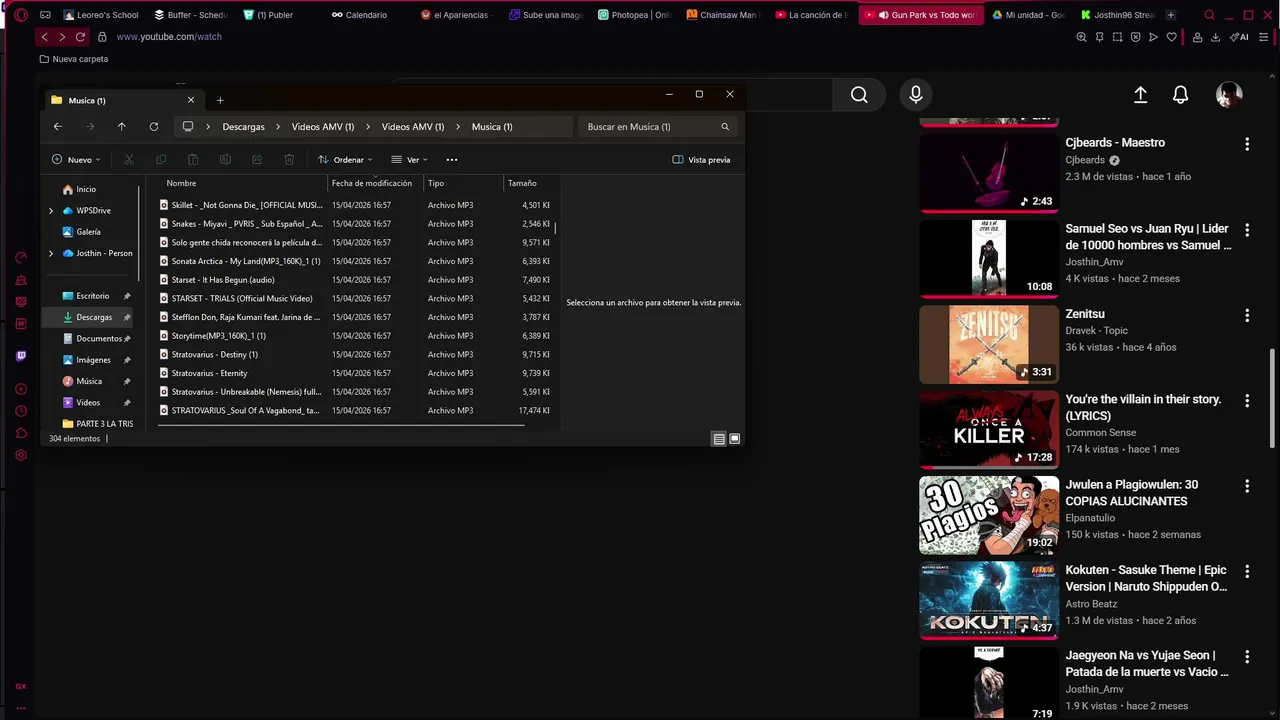1280x720 pixels.
Task: Click the browser address bar URL
Action: pyautogui.click(x=169, y=37)
